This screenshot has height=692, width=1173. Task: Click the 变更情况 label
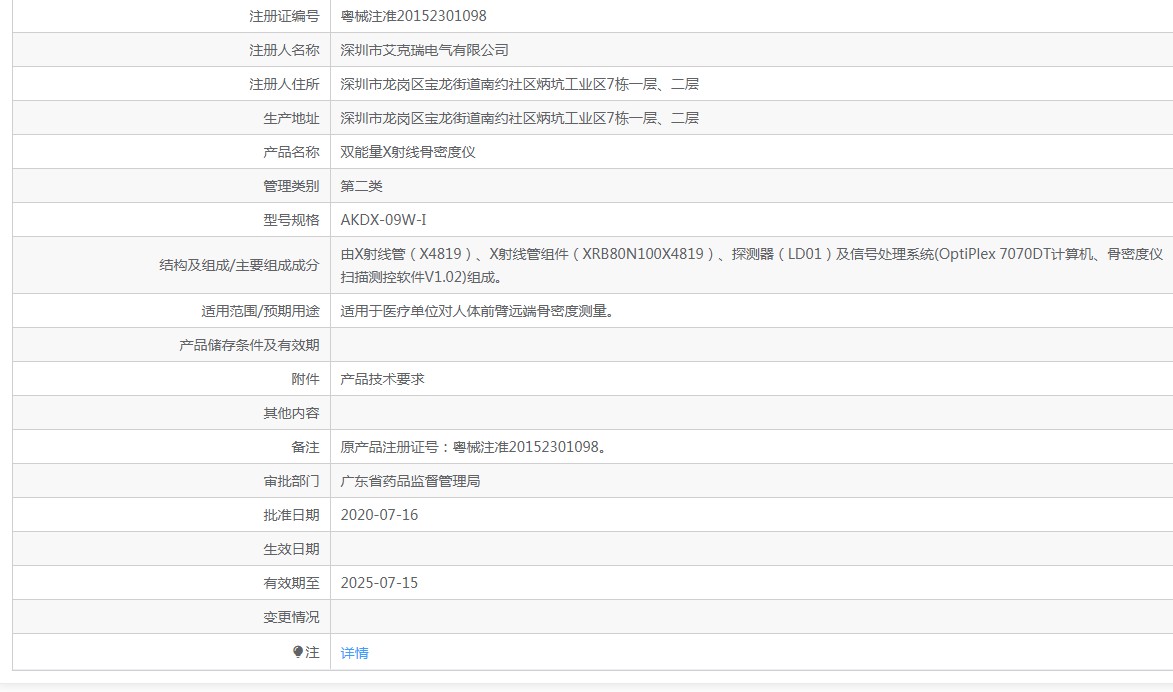click(291, 617)
